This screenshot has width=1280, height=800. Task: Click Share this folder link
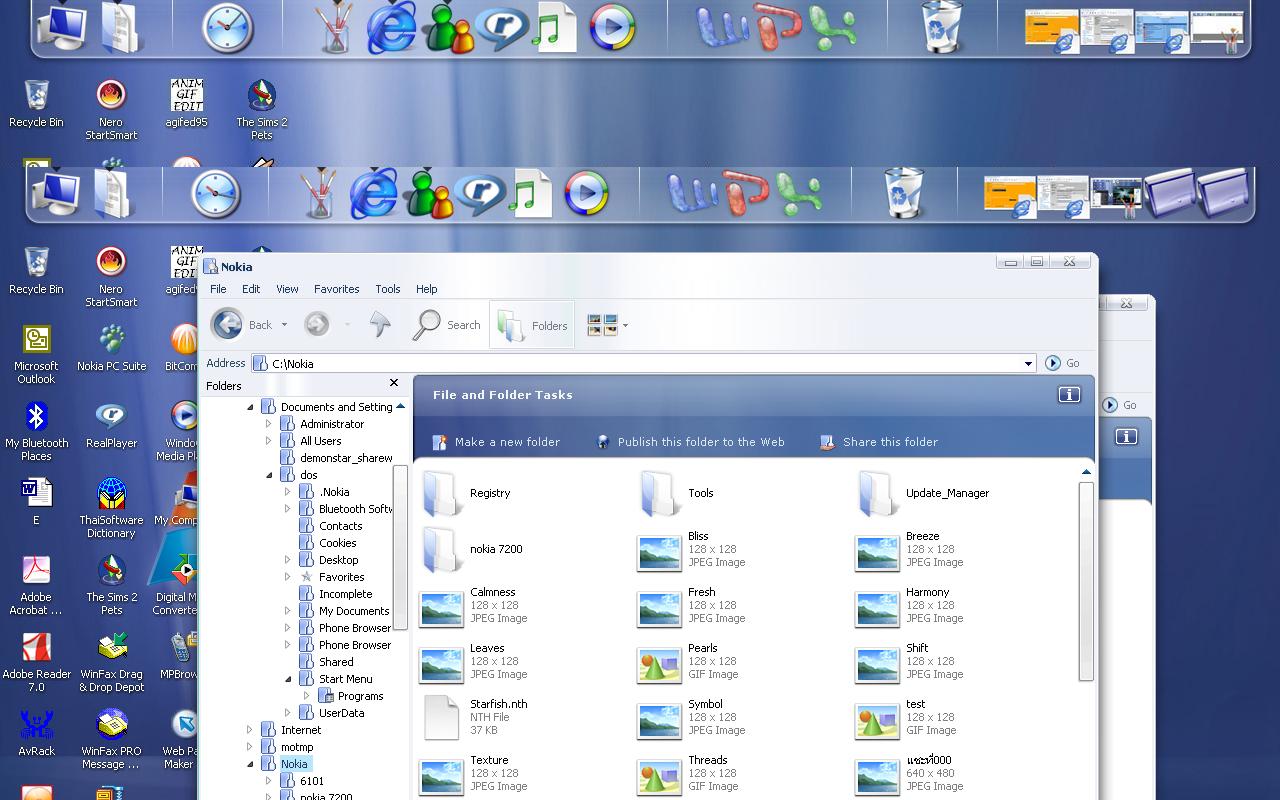878,442
